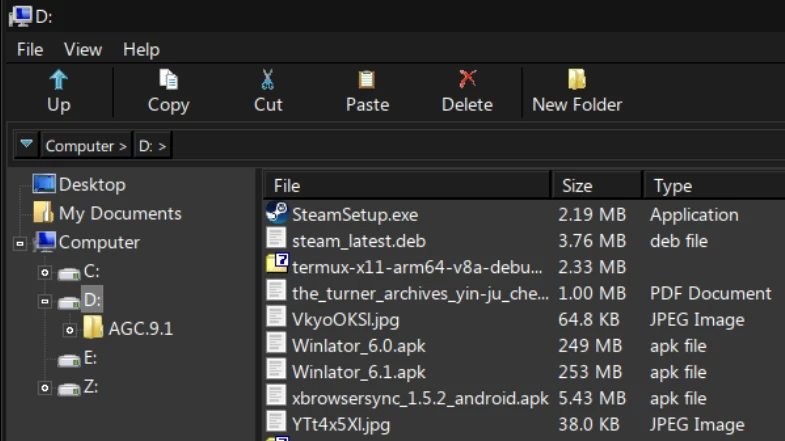This screenshot has width=785, height=441.
Task: Open the File menu
Action: tap(30, 49)
